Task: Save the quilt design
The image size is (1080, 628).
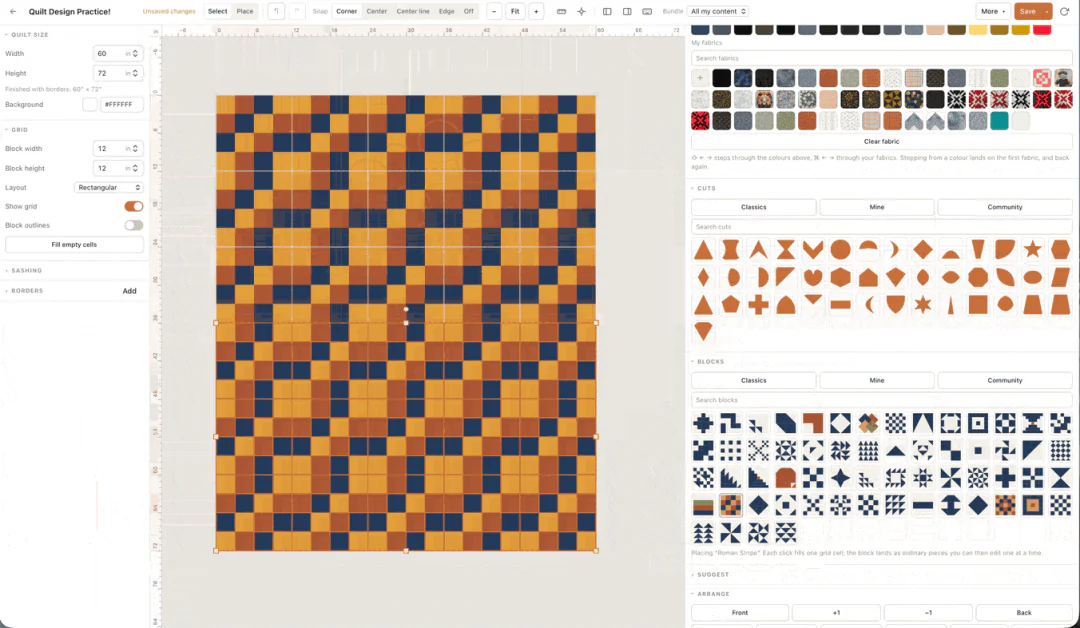Action: (x=1027, y=11)
